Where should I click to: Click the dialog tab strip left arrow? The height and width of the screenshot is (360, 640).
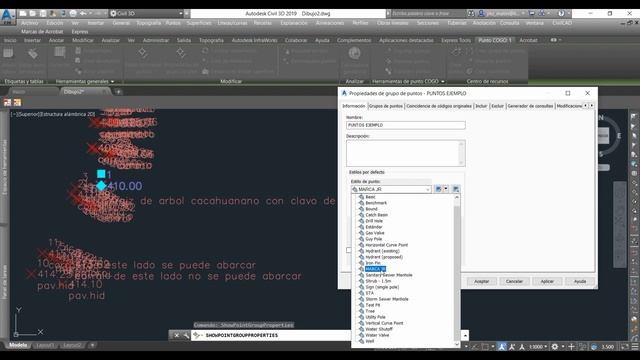pyautogui.click(x=585, y=106)
